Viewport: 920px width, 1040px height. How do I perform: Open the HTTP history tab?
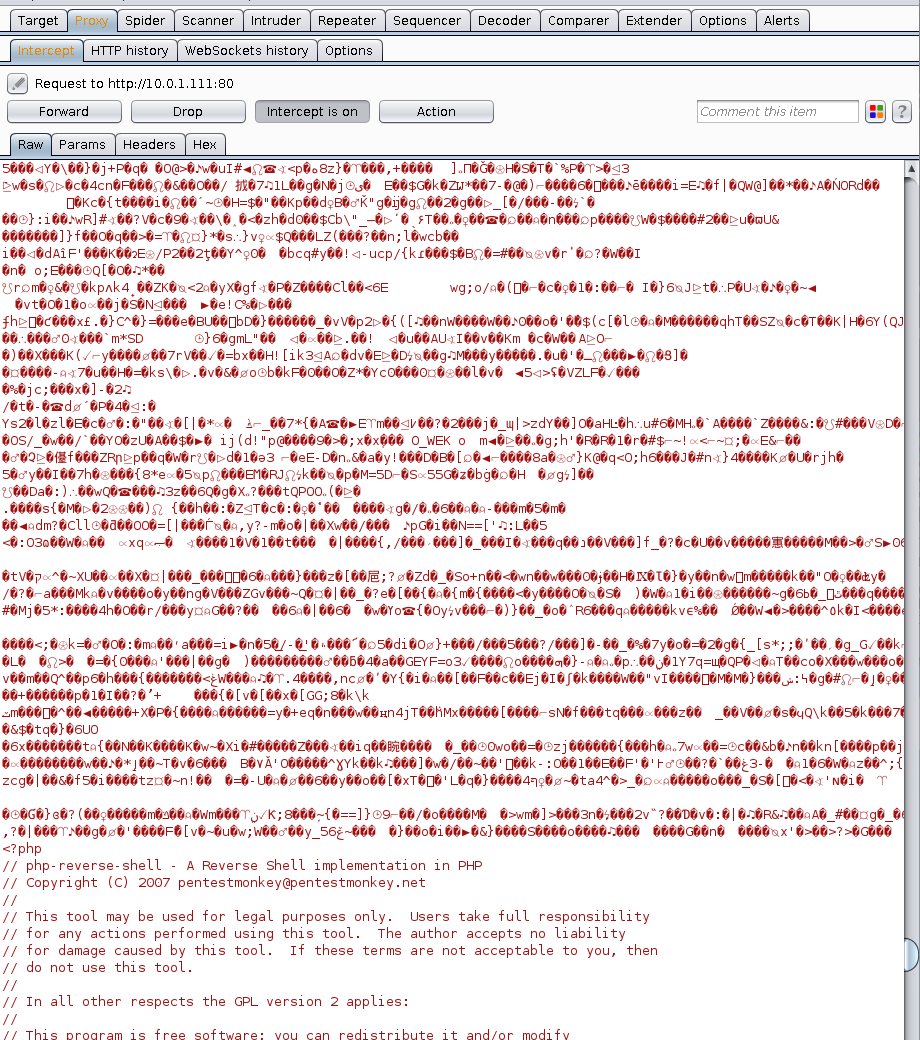point(130,50)
